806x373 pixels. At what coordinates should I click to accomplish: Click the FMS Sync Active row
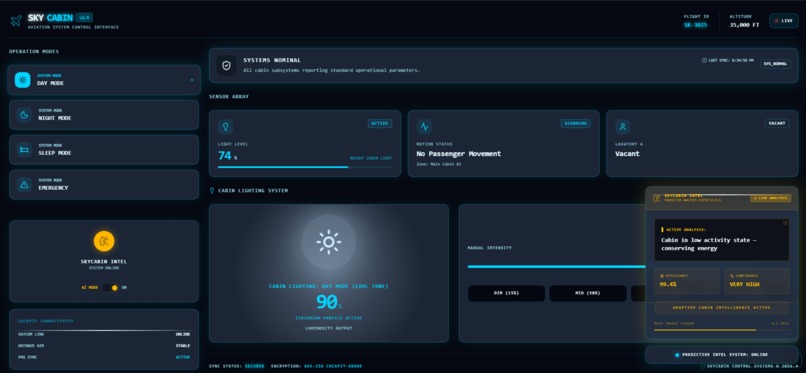click(104, 357)
